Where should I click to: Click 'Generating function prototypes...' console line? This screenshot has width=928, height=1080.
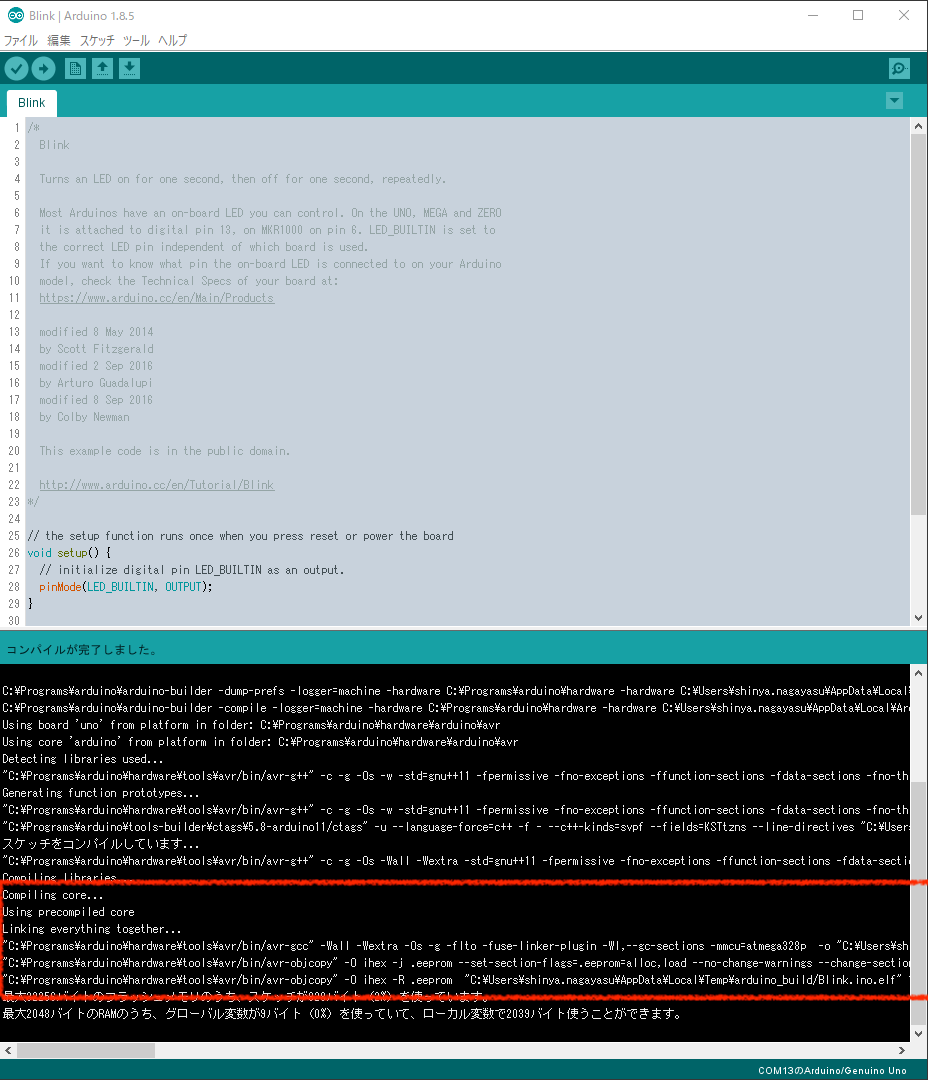(101, 793)
